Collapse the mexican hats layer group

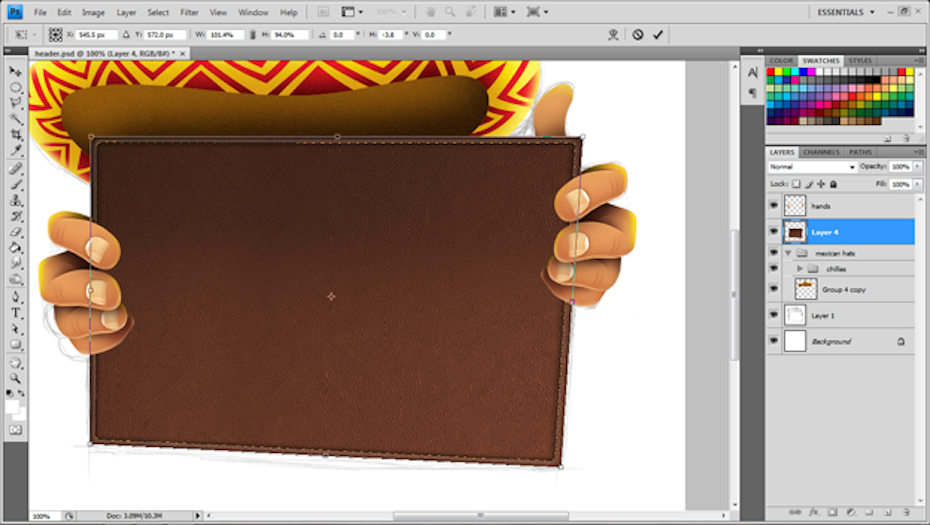tap(787, 254)
